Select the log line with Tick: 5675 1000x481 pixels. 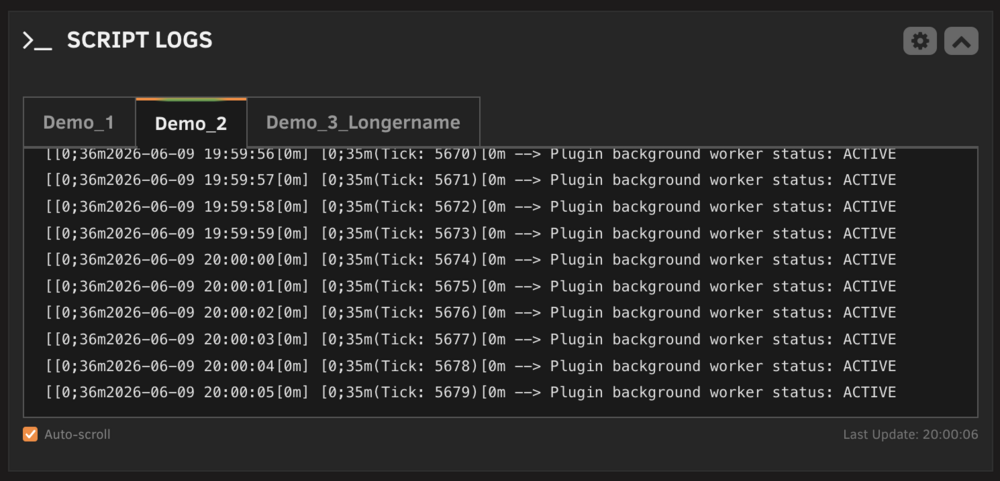471,287
